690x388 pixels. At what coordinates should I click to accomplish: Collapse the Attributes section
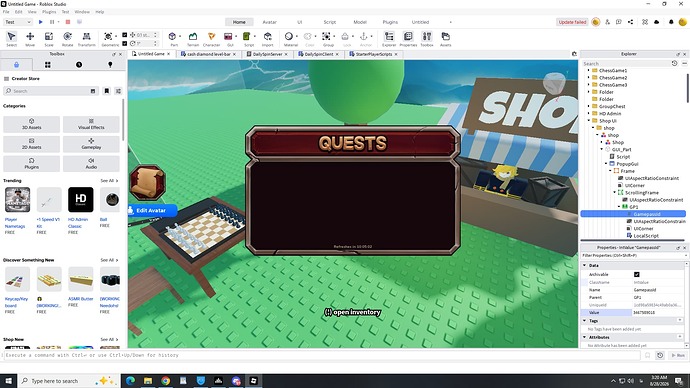(x=585, y=337)
